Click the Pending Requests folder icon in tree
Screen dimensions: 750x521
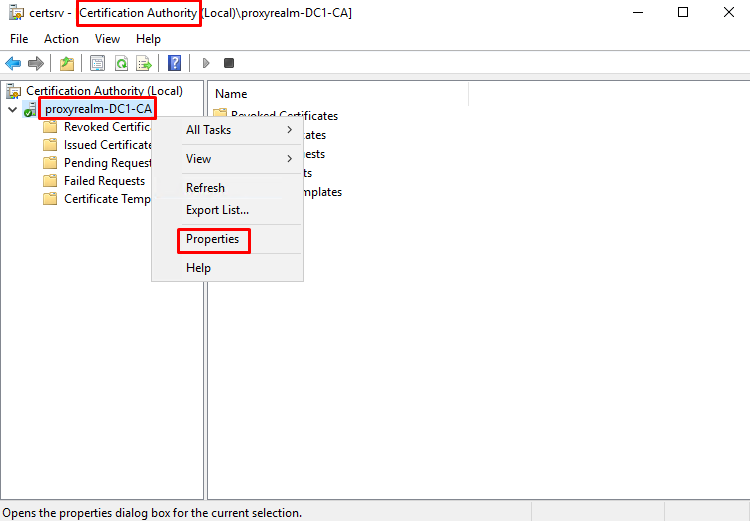(x=50, y=163)
